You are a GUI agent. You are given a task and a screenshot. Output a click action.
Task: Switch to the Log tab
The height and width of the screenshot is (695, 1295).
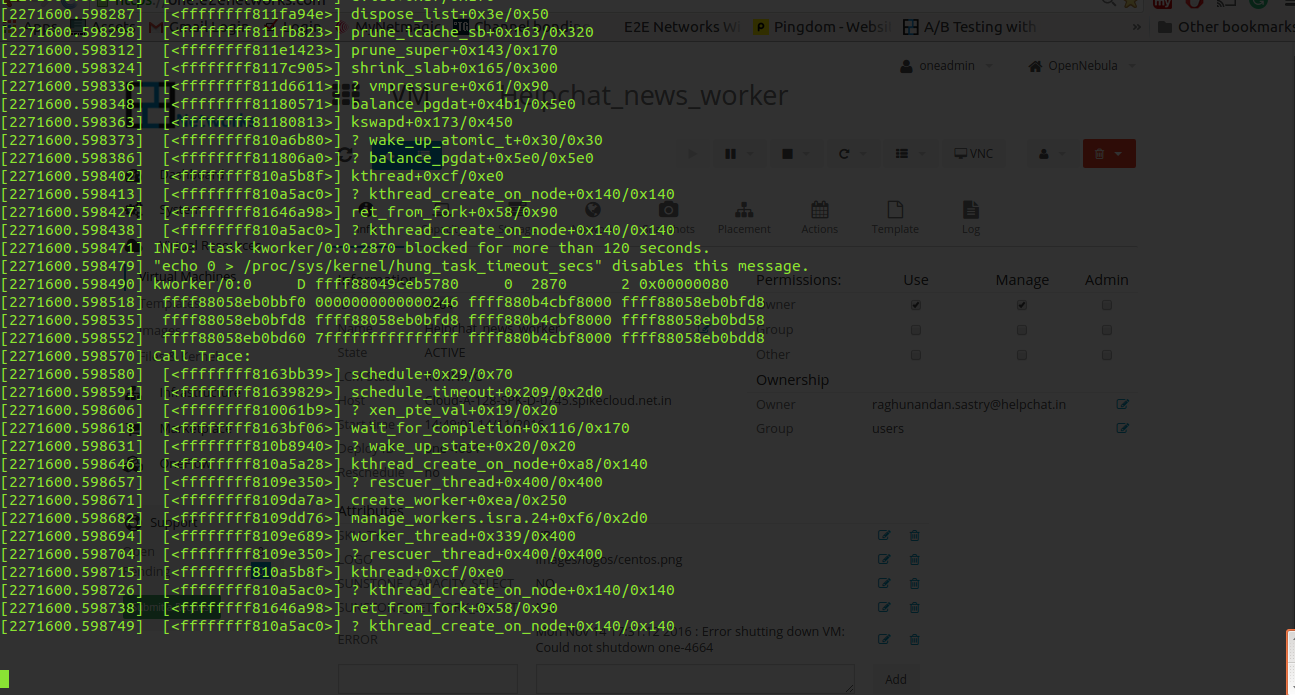pyautogui.click(x=970, y=217)
